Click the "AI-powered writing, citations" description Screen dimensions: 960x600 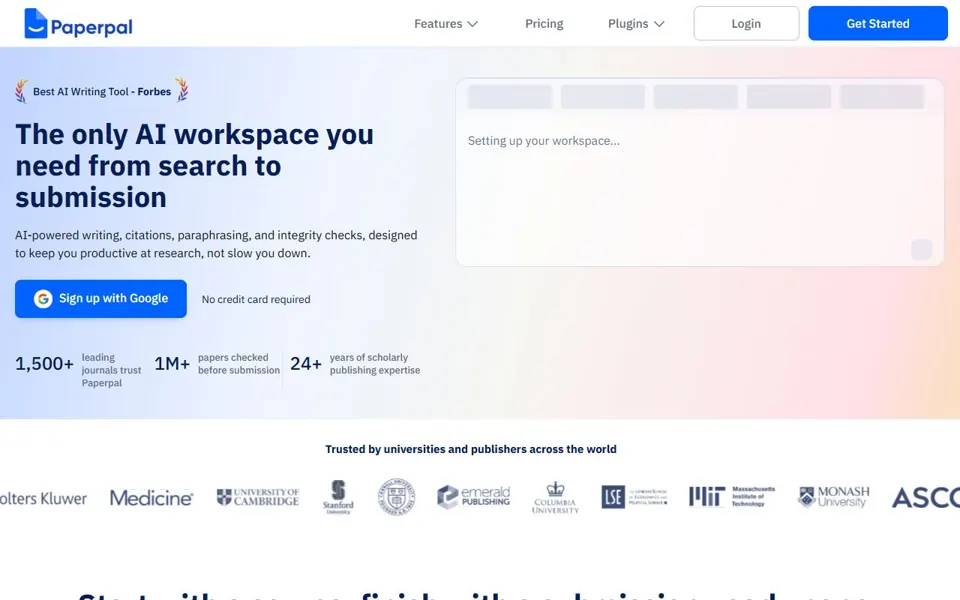(x=216, y=244)
